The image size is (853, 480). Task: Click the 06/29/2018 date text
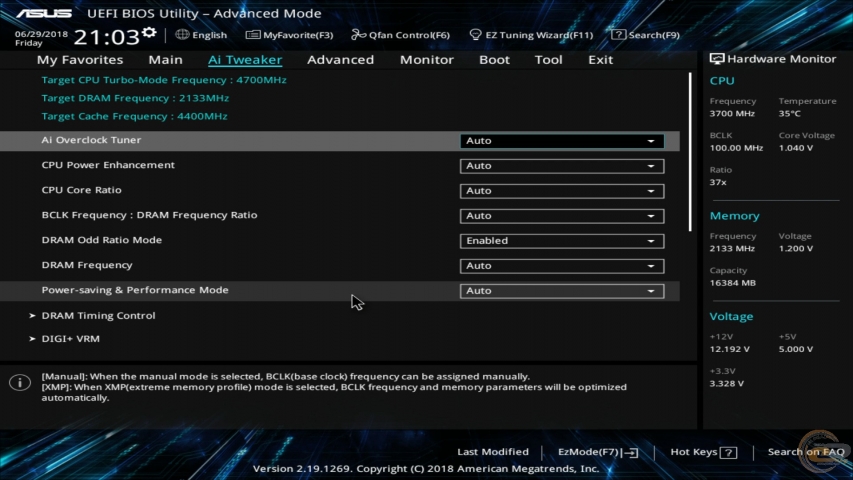41,34
